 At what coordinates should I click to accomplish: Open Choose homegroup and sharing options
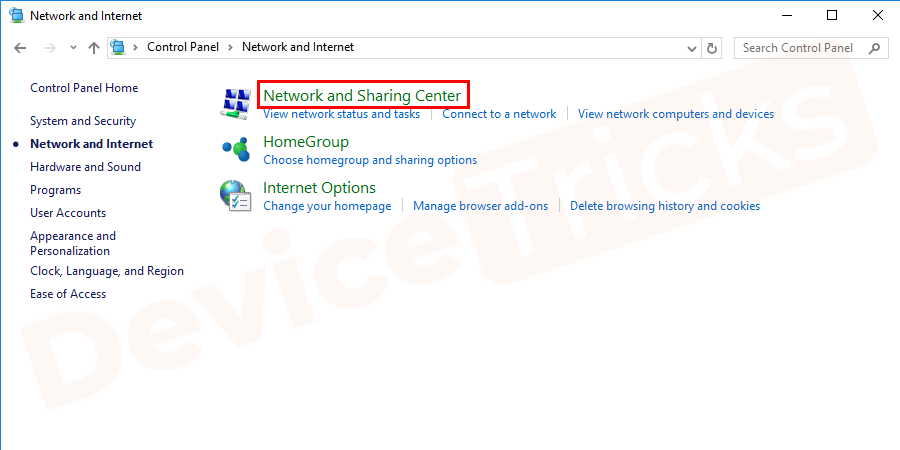[370, 160]
